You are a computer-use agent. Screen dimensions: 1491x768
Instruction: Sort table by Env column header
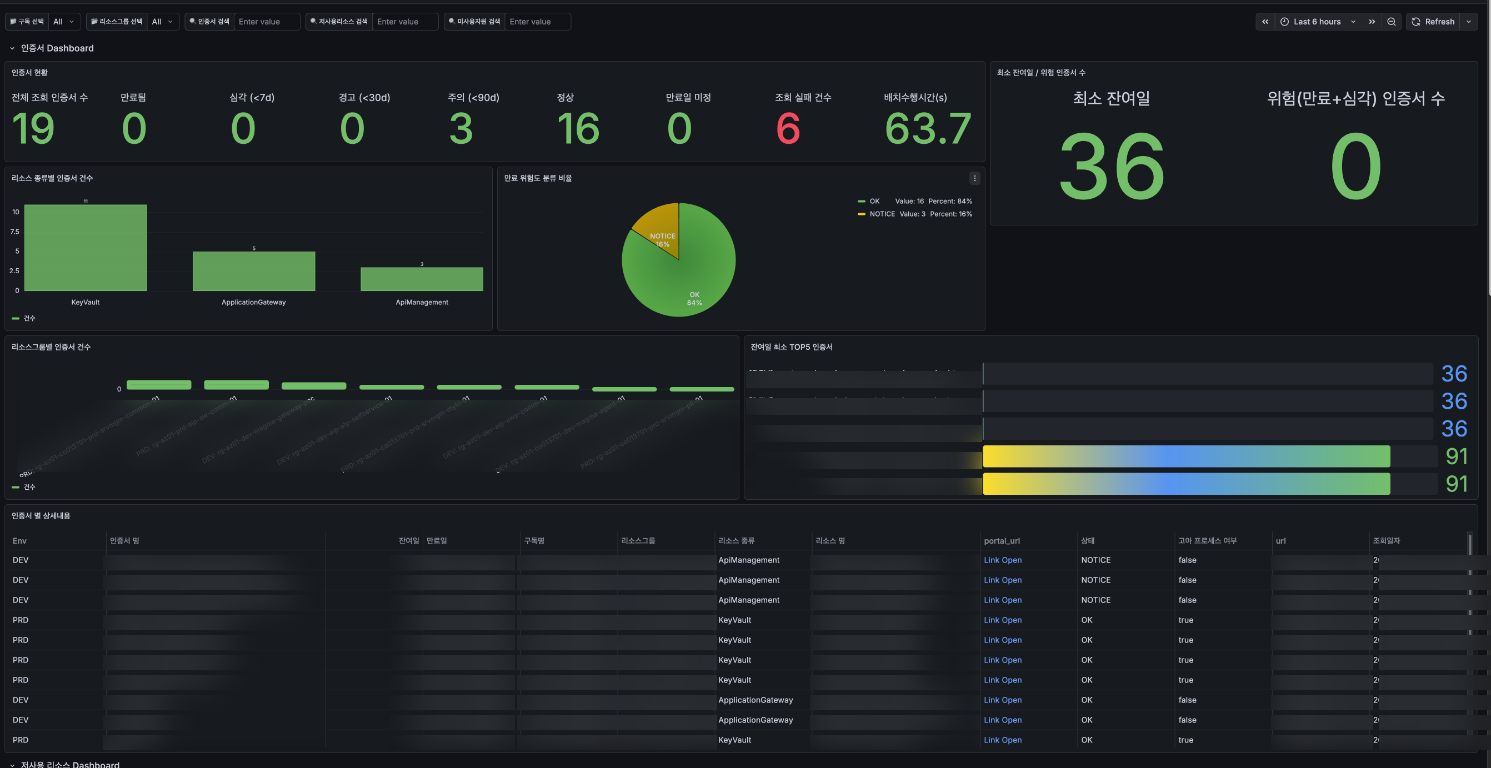tap(20, 541)
